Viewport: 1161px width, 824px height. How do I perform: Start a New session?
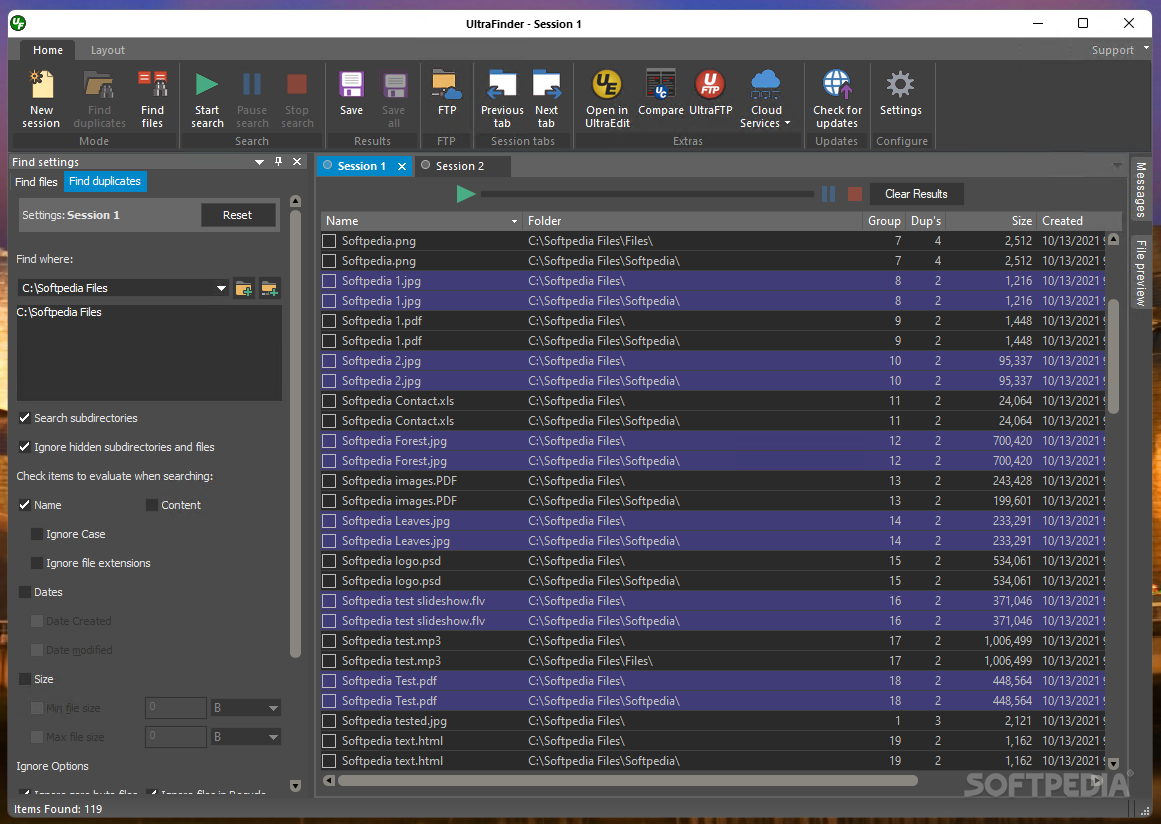41,100
